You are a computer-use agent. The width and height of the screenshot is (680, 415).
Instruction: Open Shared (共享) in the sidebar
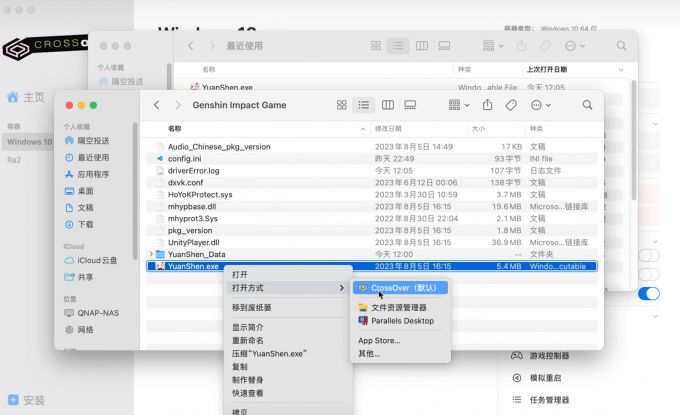pyautogui.click(x=79, y=277)
